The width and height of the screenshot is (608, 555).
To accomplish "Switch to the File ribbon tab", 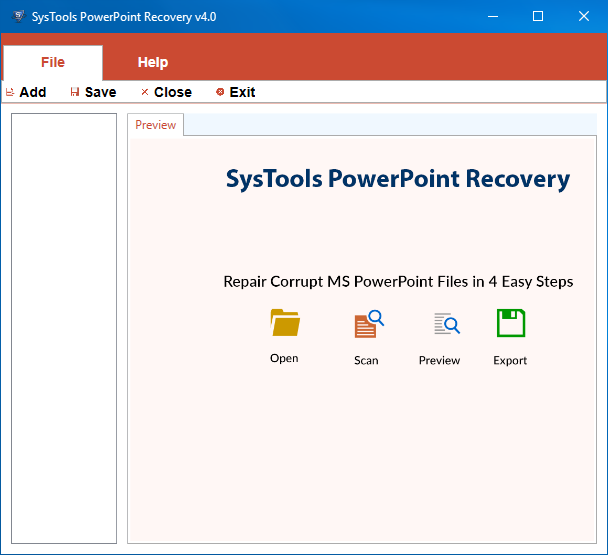I will tap(52, 62).
